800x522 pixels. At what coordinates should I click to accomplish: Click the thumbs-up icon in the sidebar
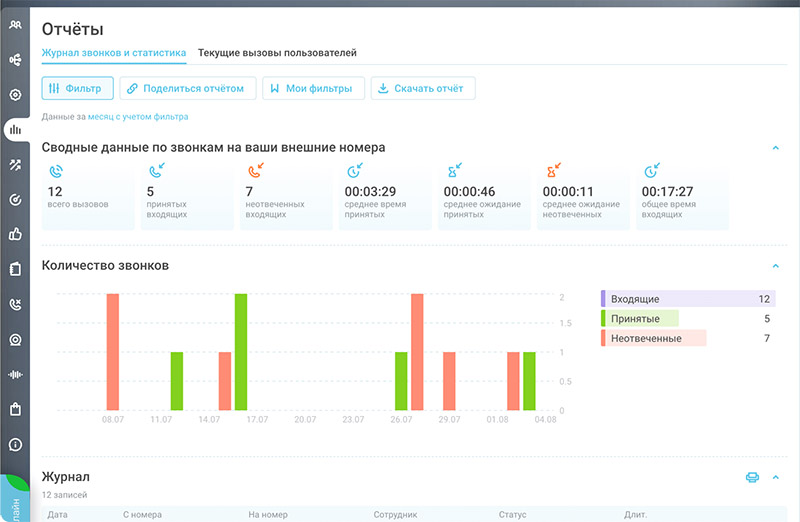(x=15, y=234)
